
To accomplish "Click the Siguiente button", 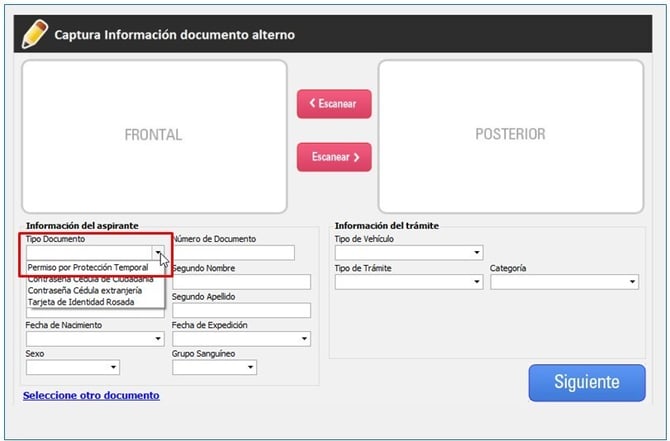I will tap(586, 382).
